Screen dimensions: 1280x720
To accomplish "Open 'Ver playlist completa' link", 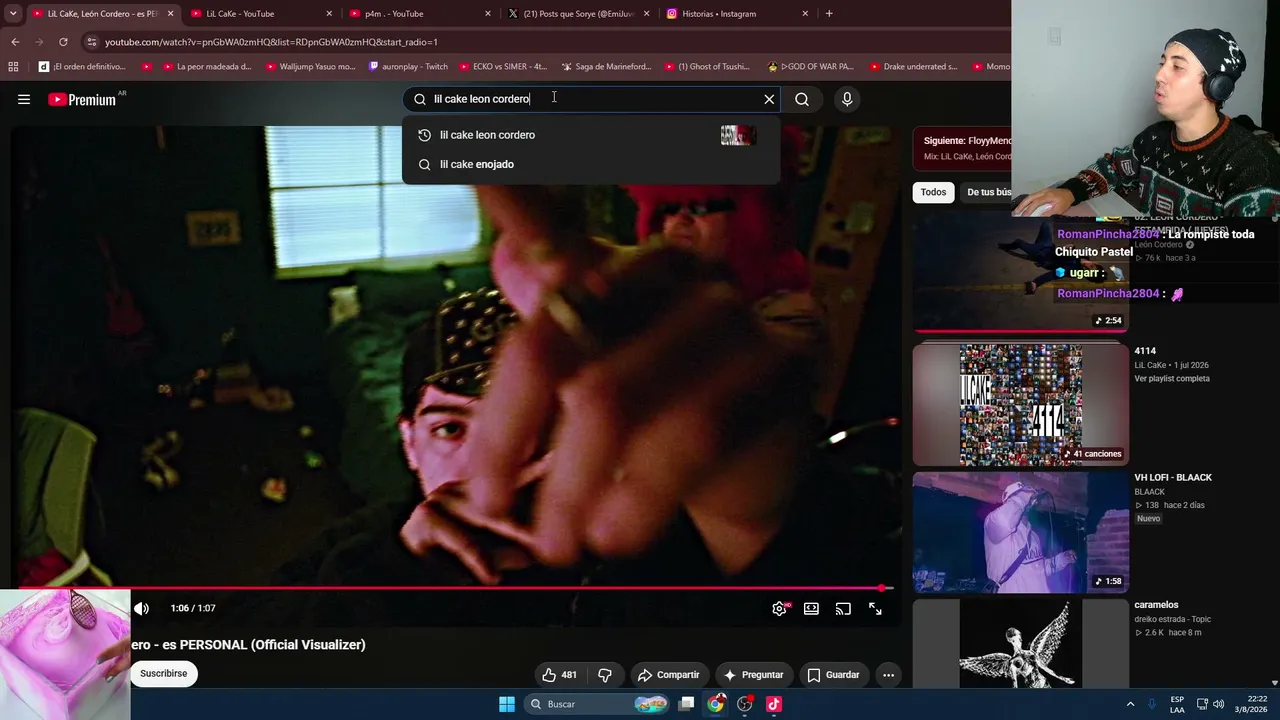I will (1172, 378).
